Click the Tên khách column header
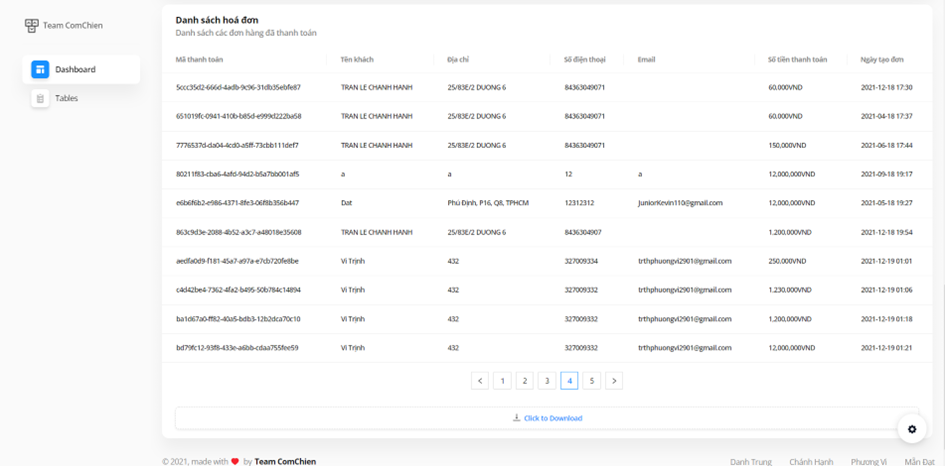The image size is (945, 466). (357, 60)
